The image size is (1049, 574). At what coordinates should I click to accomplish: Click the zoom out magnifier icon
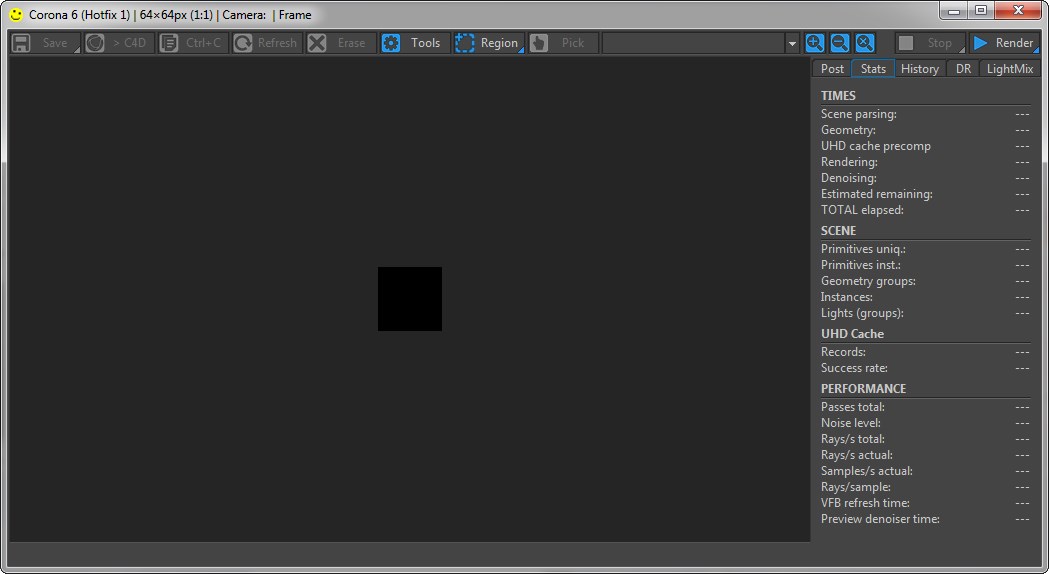(x=840, y=43)
